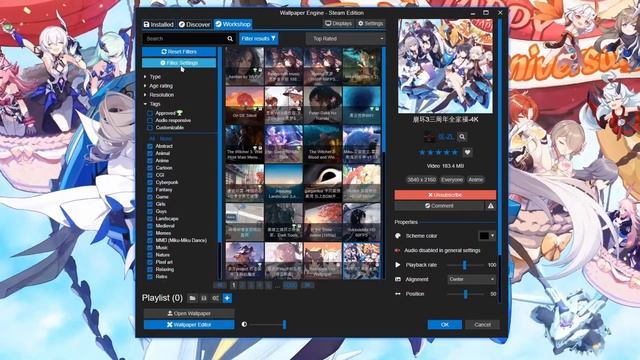Open playlist configuration gears icon
The height and width of the screenshot is (360, 640).
(215, 298)
